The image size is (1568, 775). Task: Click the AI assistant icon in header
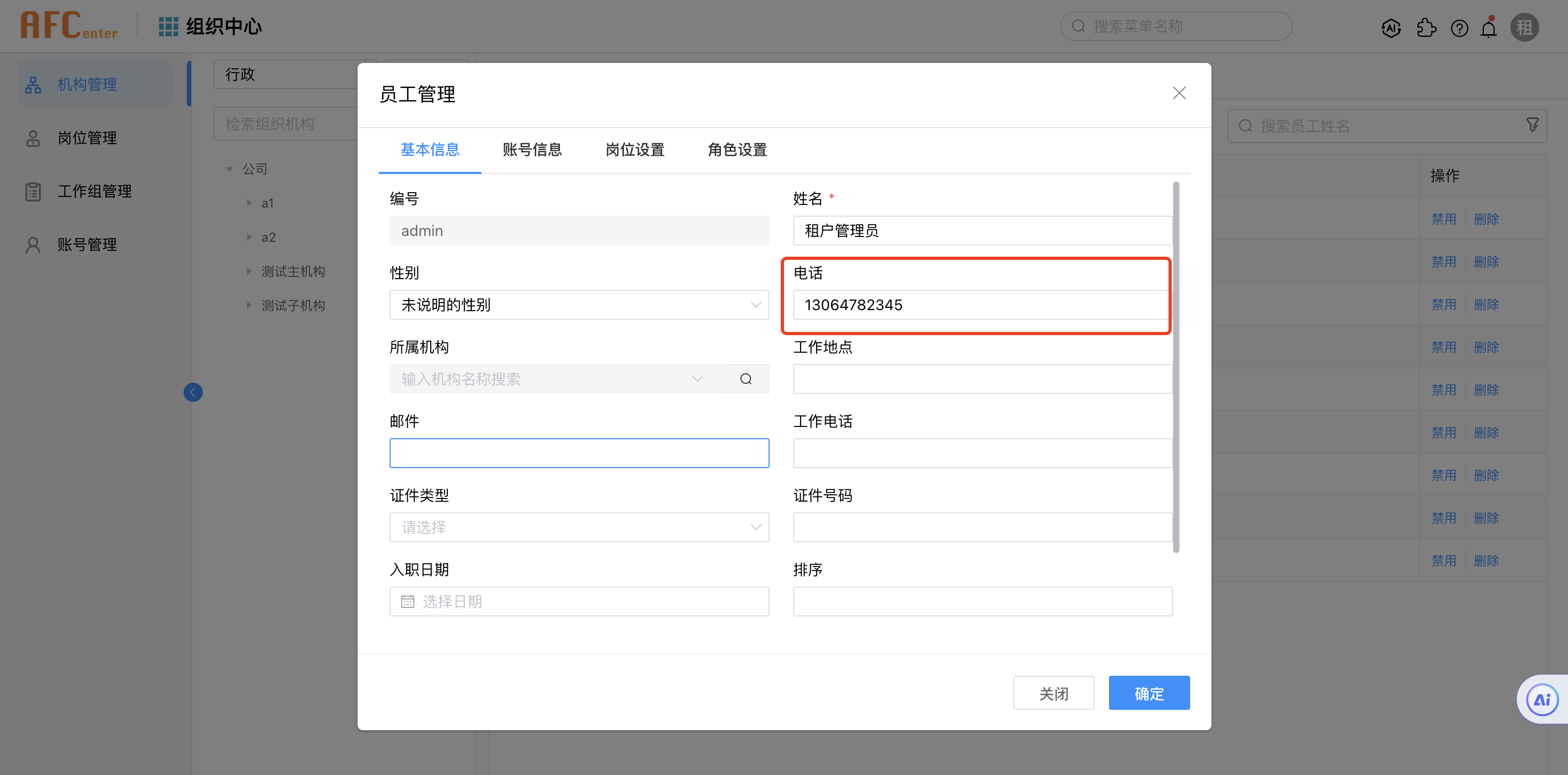1391,28
